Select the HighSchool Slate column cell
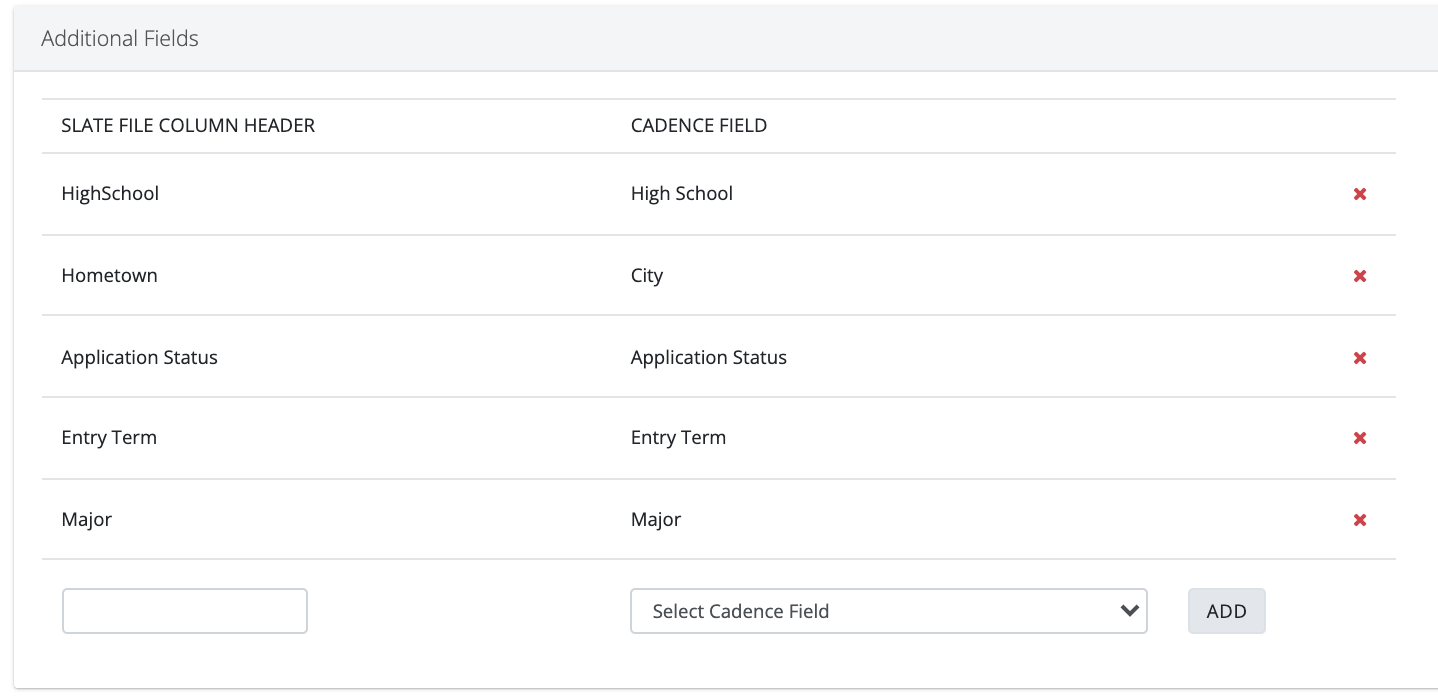Image resolution: width=1438 pixels, height=698 pixels. [110, 194]
